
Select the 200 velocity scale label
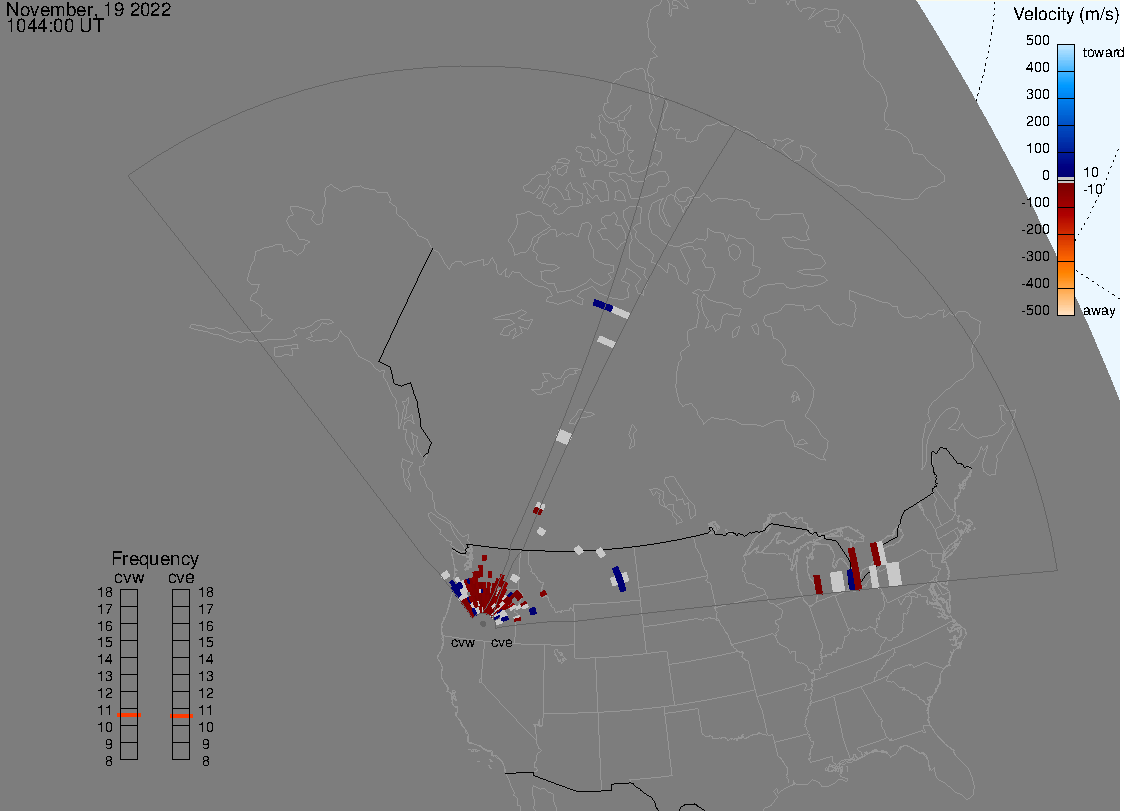click(1037, 121)
